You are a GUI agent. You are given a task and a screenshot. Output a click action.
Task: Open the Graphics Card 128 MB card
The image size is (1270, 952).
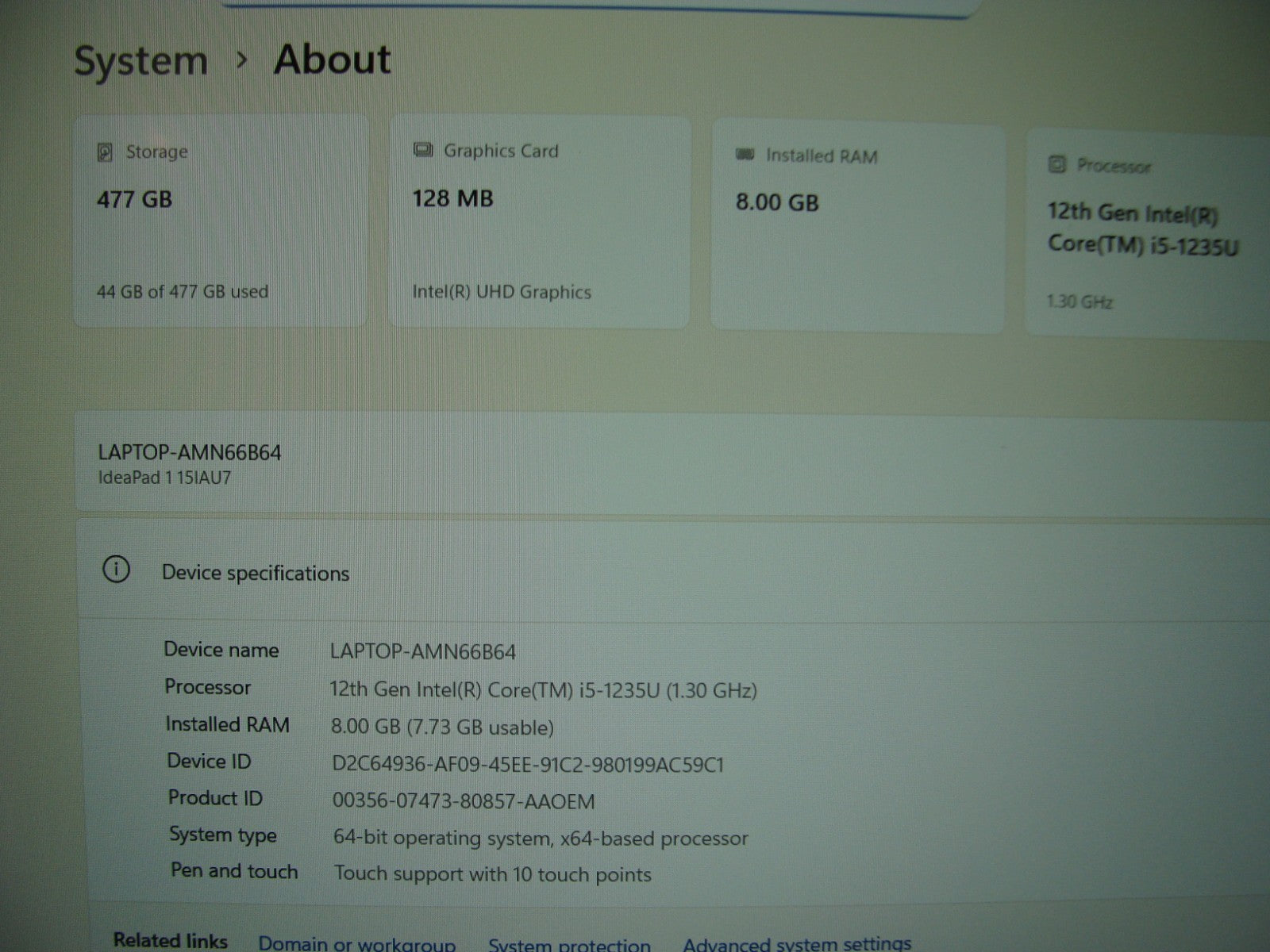539,221
